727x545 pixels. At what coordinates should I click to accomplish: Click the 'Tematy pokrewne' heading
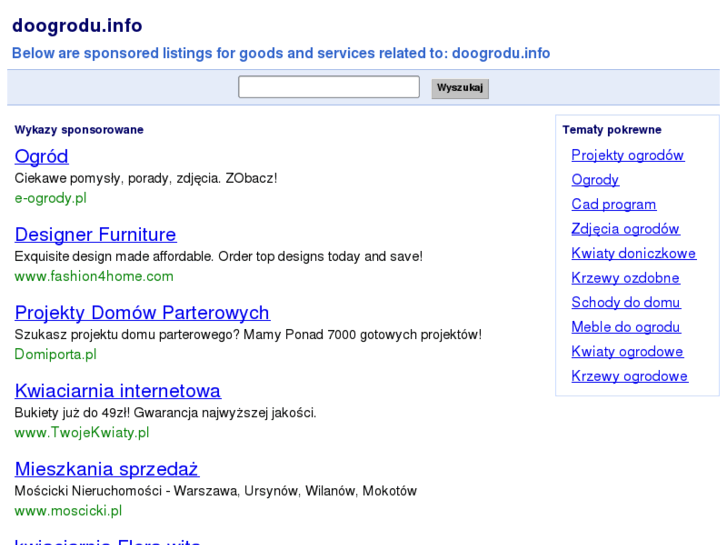coord(612,130)
